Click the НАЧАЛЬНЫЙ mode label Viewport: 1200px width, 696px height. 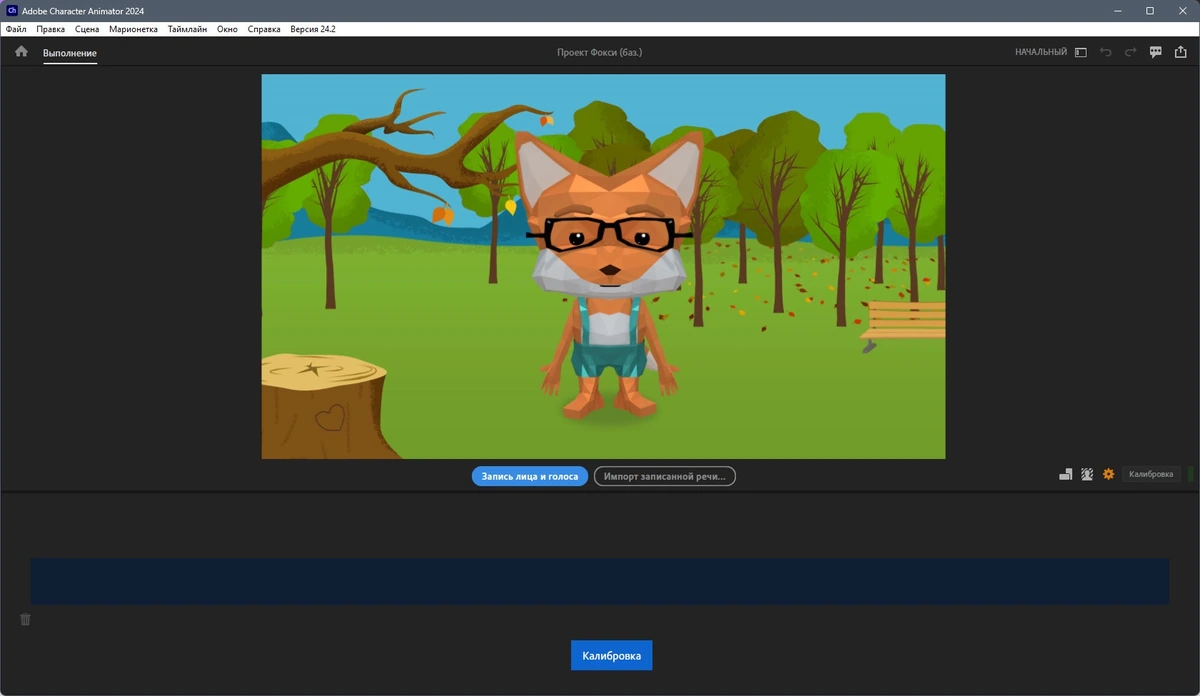[1040, 52]
